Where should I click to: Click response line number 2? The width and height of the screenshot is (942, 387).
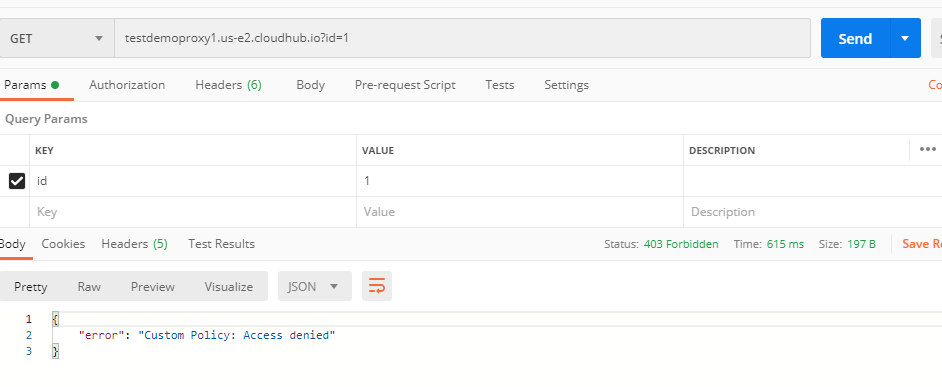[x=29, y=335]
